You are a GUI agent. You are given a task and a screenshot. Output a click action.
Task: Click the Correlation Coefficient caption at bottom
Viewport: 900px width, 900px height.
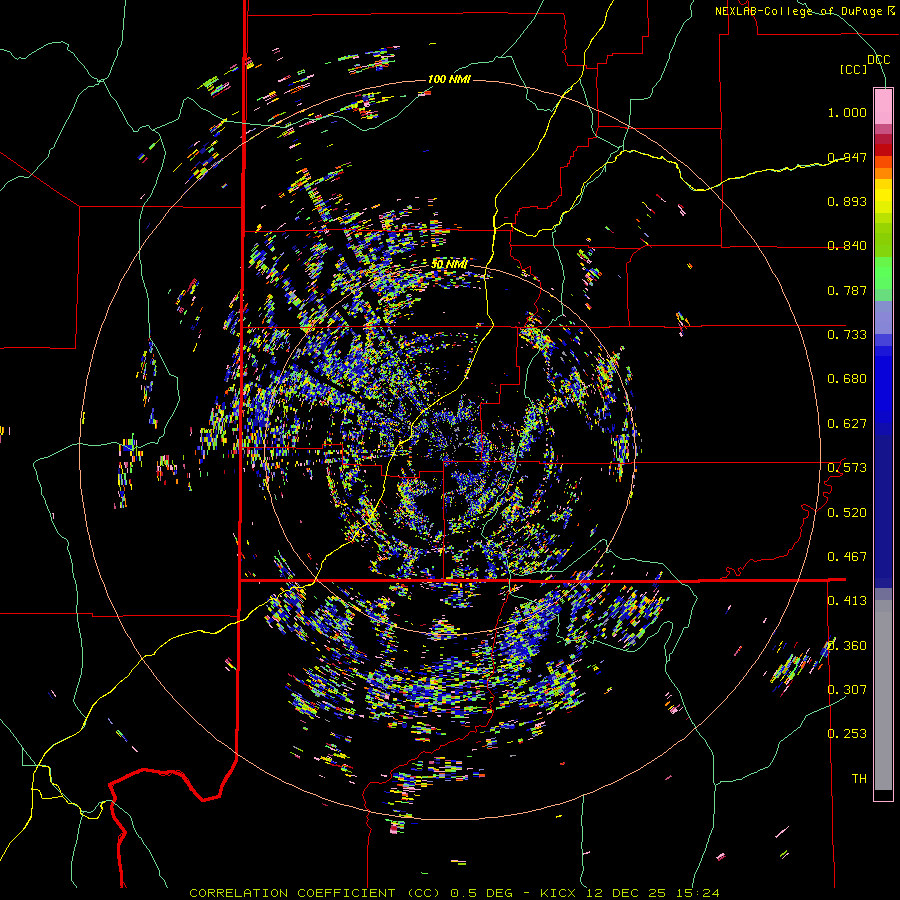coord(454,893)
